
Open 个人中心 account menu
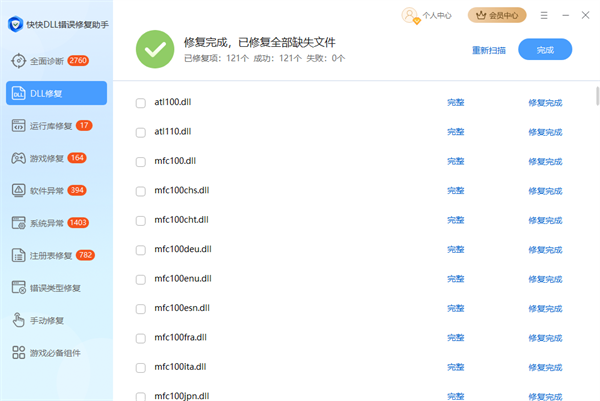tap(428, 15)
